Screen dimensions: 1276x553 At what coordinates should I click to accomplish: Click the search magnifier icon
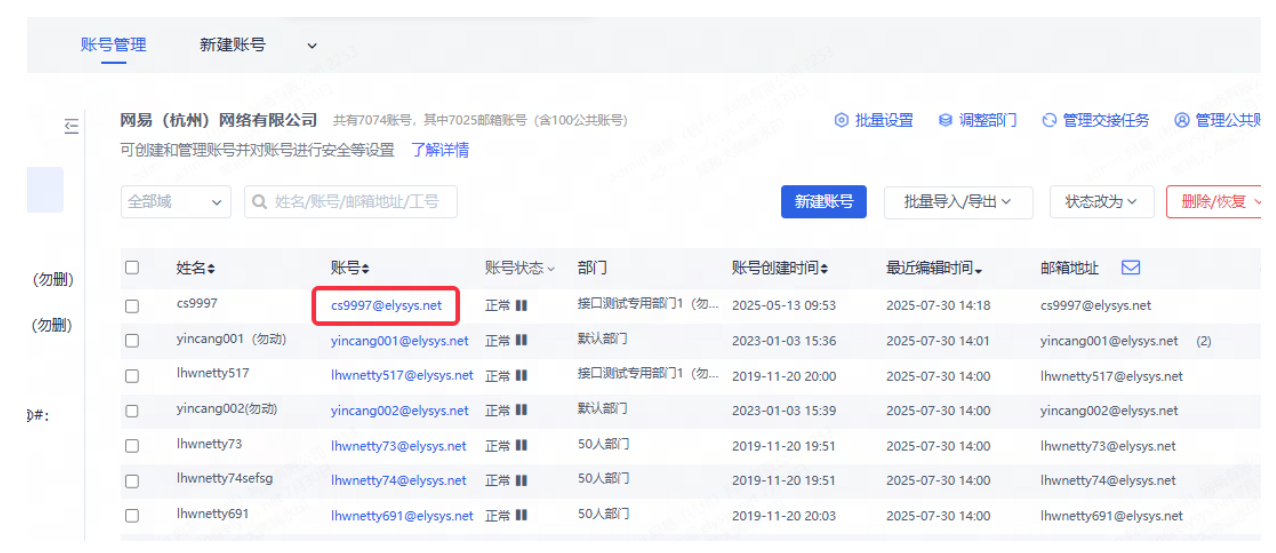[260, 202]
